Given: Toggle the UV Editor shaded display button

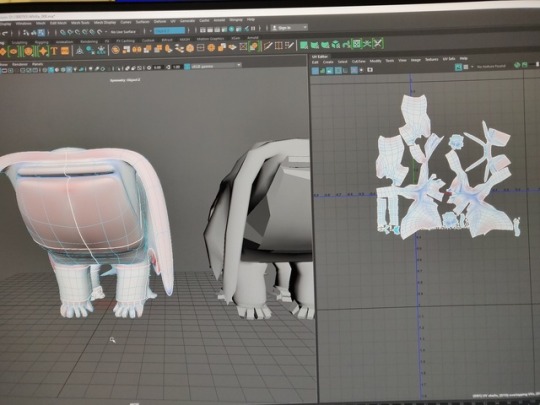Looking at the screenshot, I should point(330,70).
